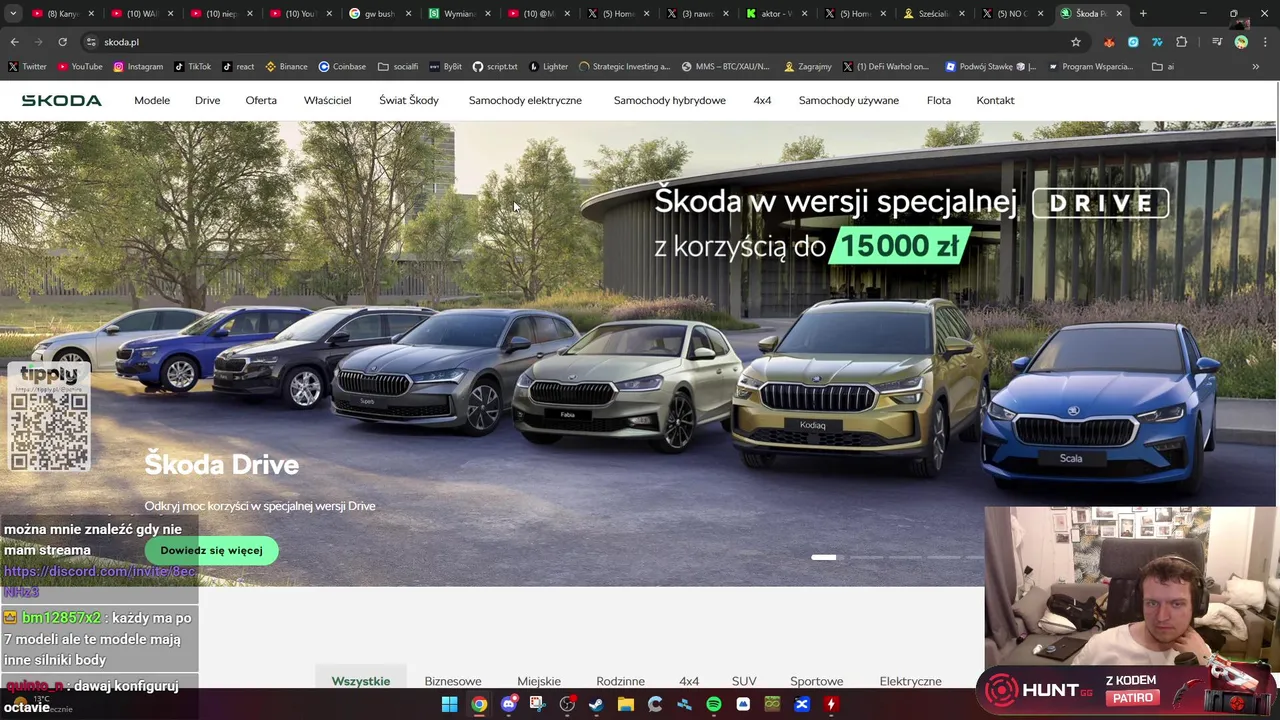1280x720 pixels.
Task: Bookmark this page with the star icon
Action: pyautogui.click(x=1076, y=42)
